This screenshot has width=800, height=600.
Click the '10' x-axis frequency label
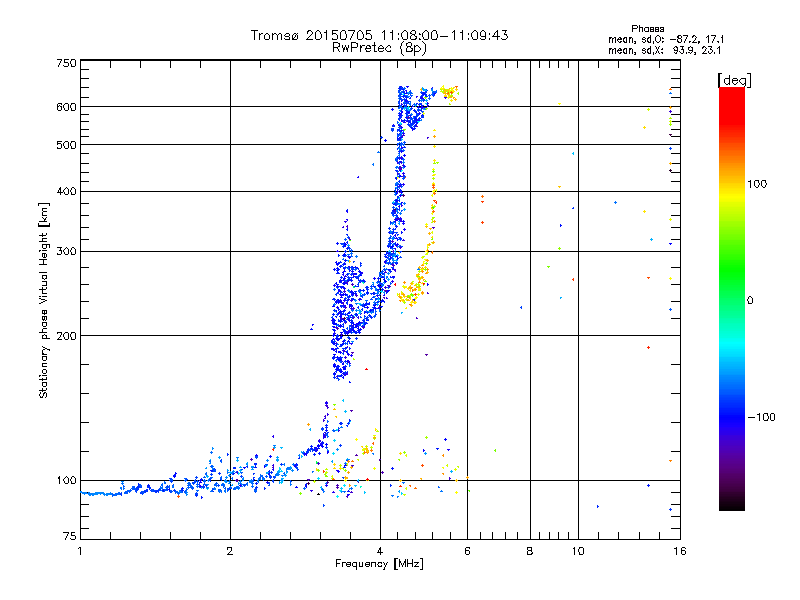pyautogui.click(x=578, y=551)
